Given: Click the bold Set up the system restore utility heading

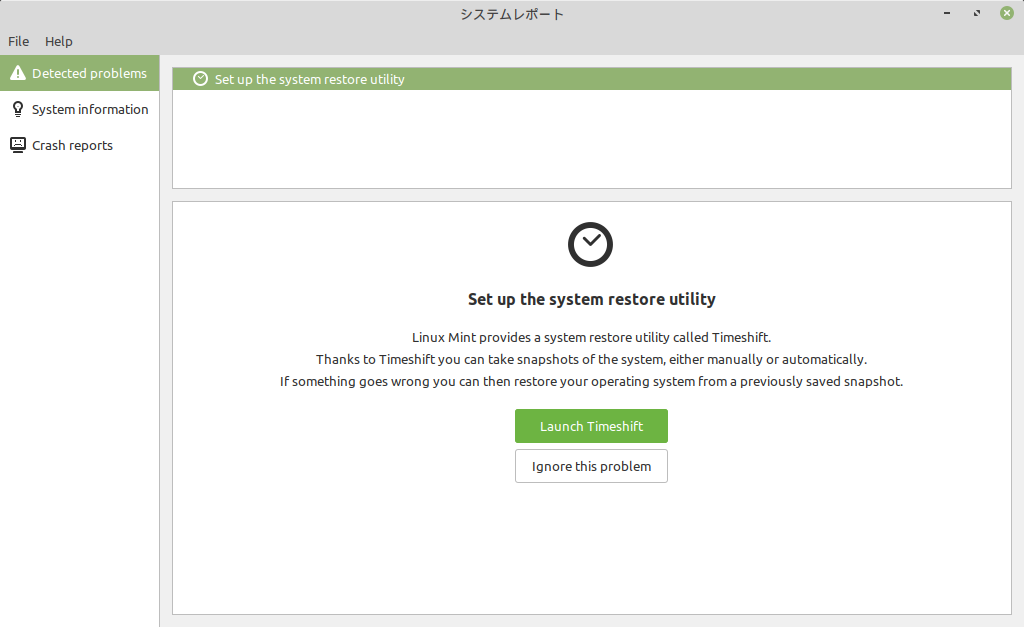Looking at the screenshot, I should [x=591, y=298].
